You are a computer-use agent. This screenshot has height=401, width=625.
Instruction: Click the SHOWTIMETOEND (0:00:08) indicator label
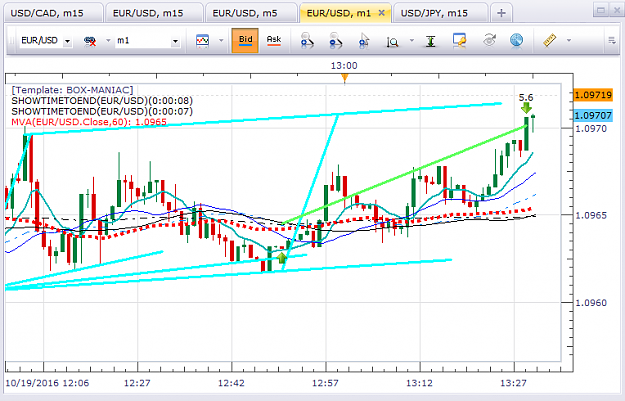click(102, 101)
